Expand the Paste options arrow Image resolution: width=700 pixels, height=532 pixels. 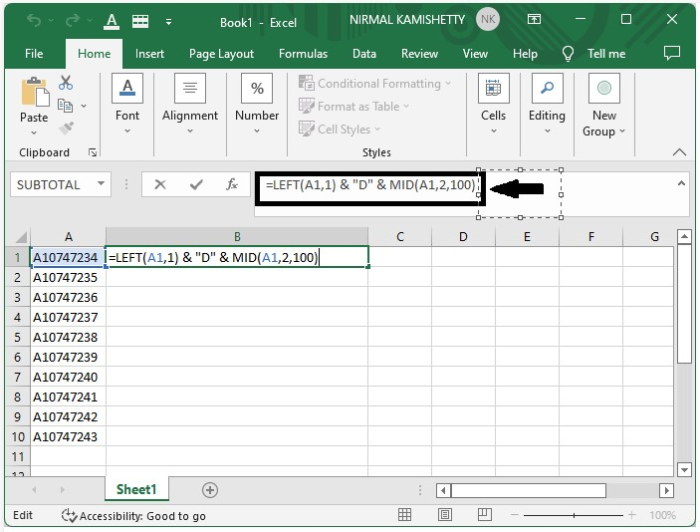[34, 133]
